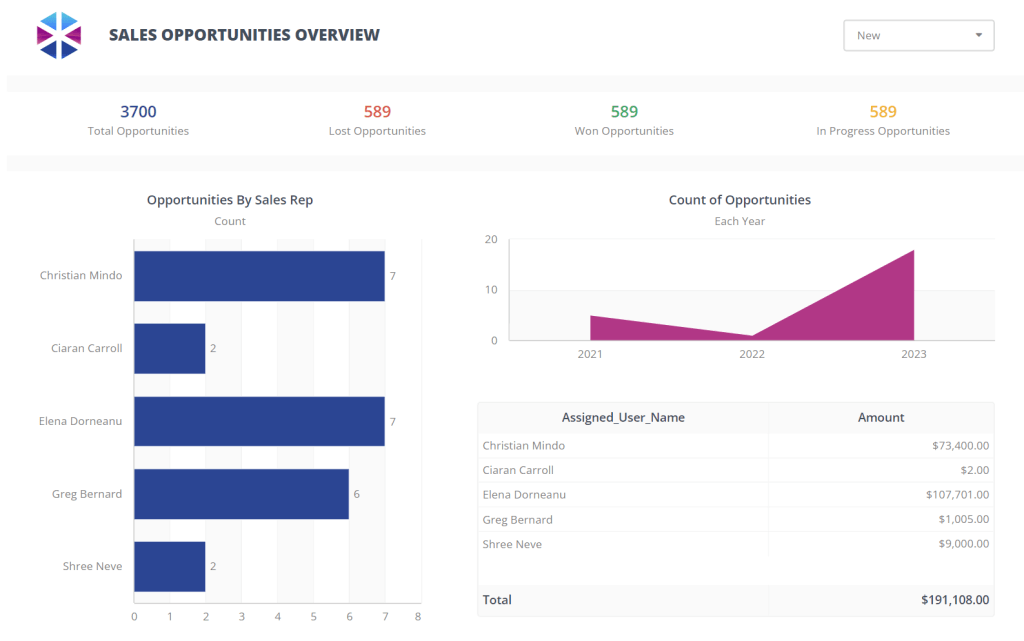Click the Won Opportunities KPI value
Image resolution: width=1024 pixels, height=641 pixels.
tap(624, 112)
